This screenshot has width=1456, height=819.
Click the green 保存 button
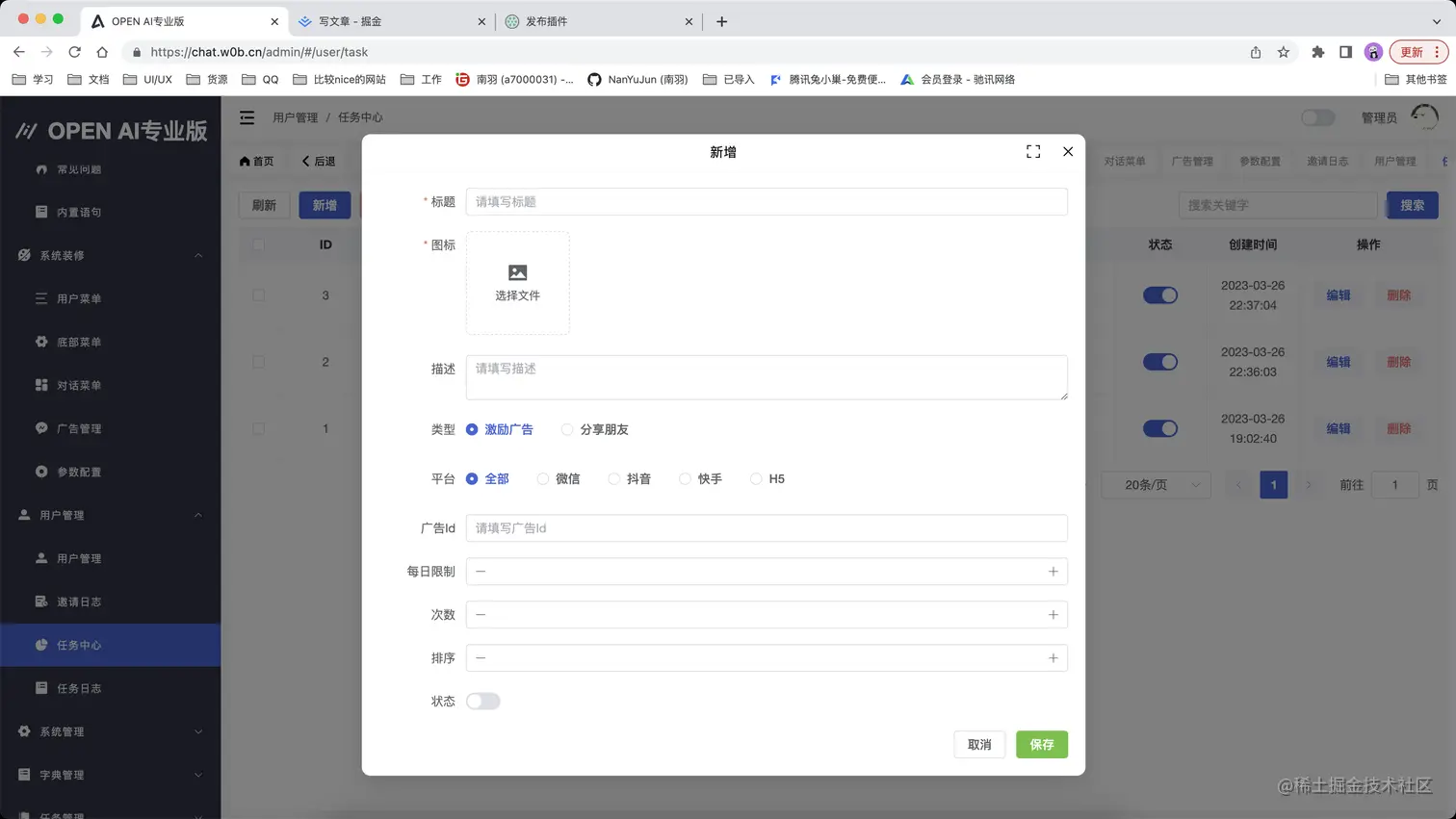coord(1041,744)
